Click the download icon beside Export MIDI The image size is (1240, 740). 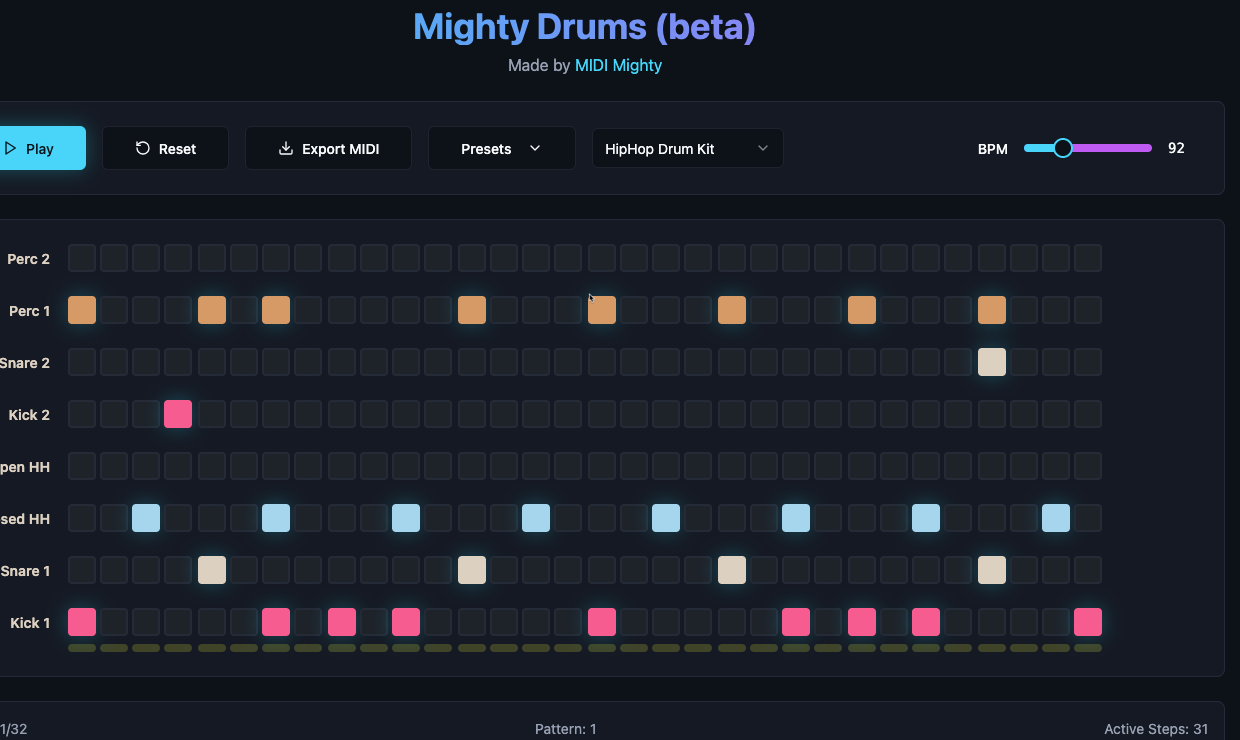[284, 148]
